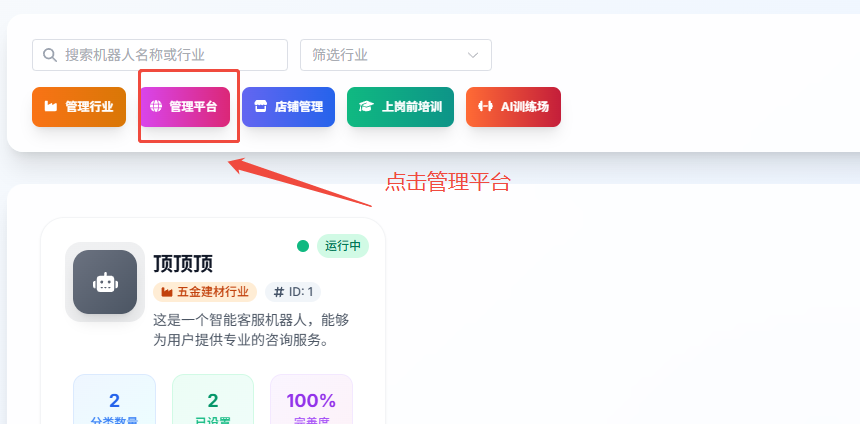Click the 五金建材行业 industry tag
The width and height of the screenshot is (860, 424).
tap(205, 292)
